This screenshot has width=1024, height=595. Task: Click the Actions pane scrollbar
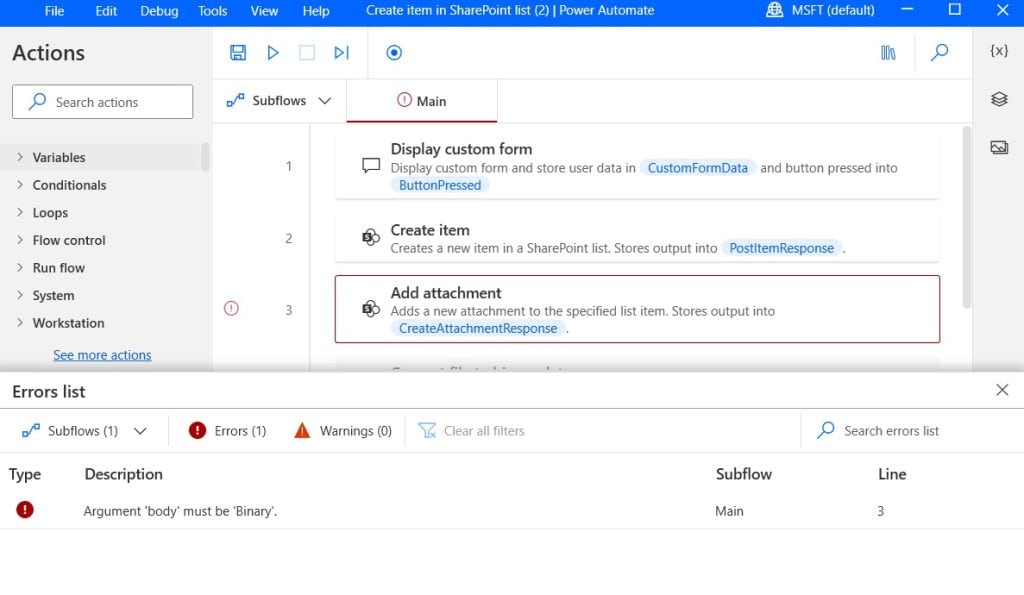(205, 157)
